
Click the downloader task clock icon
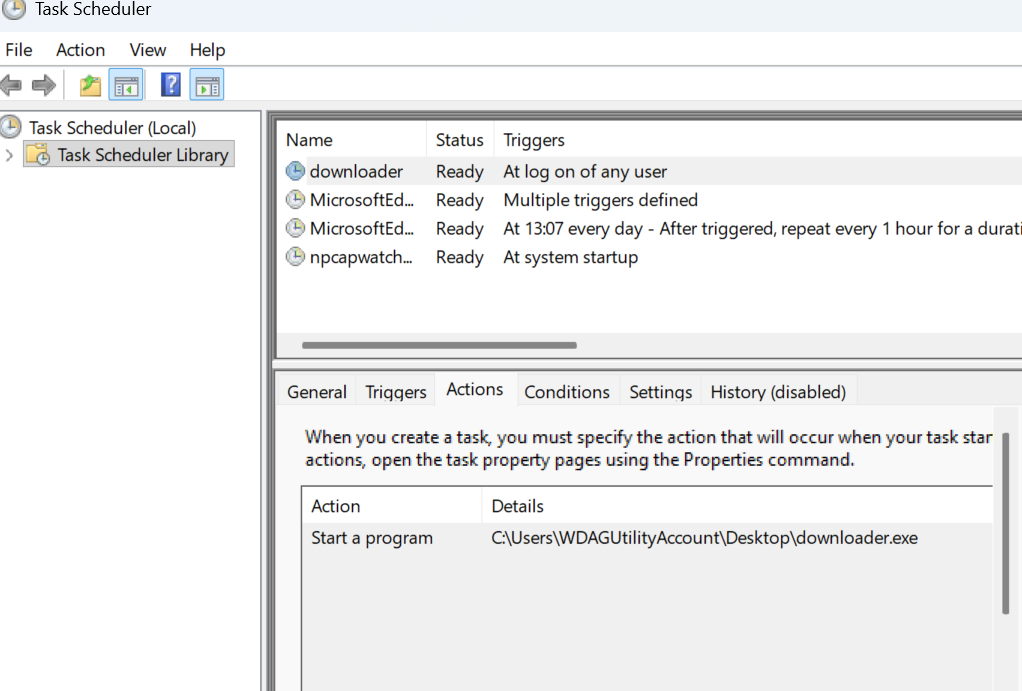tap(295, 171)
